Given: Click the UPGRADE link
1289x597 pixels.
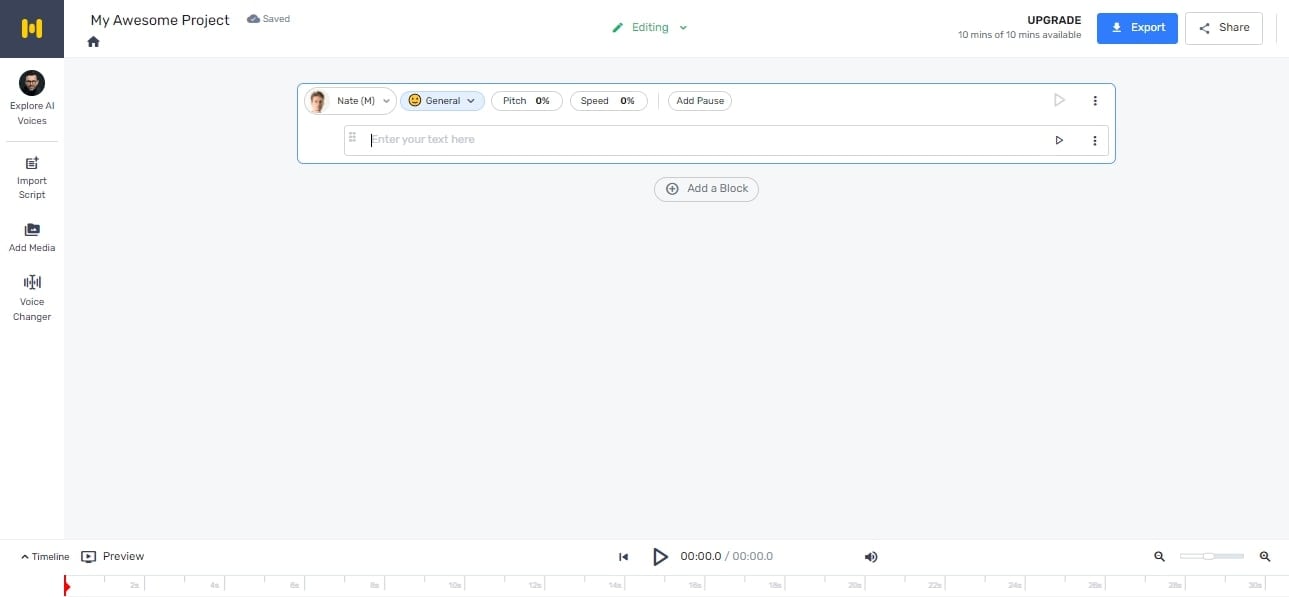Looking at the screenshot, I should [x=1054, y=20].
